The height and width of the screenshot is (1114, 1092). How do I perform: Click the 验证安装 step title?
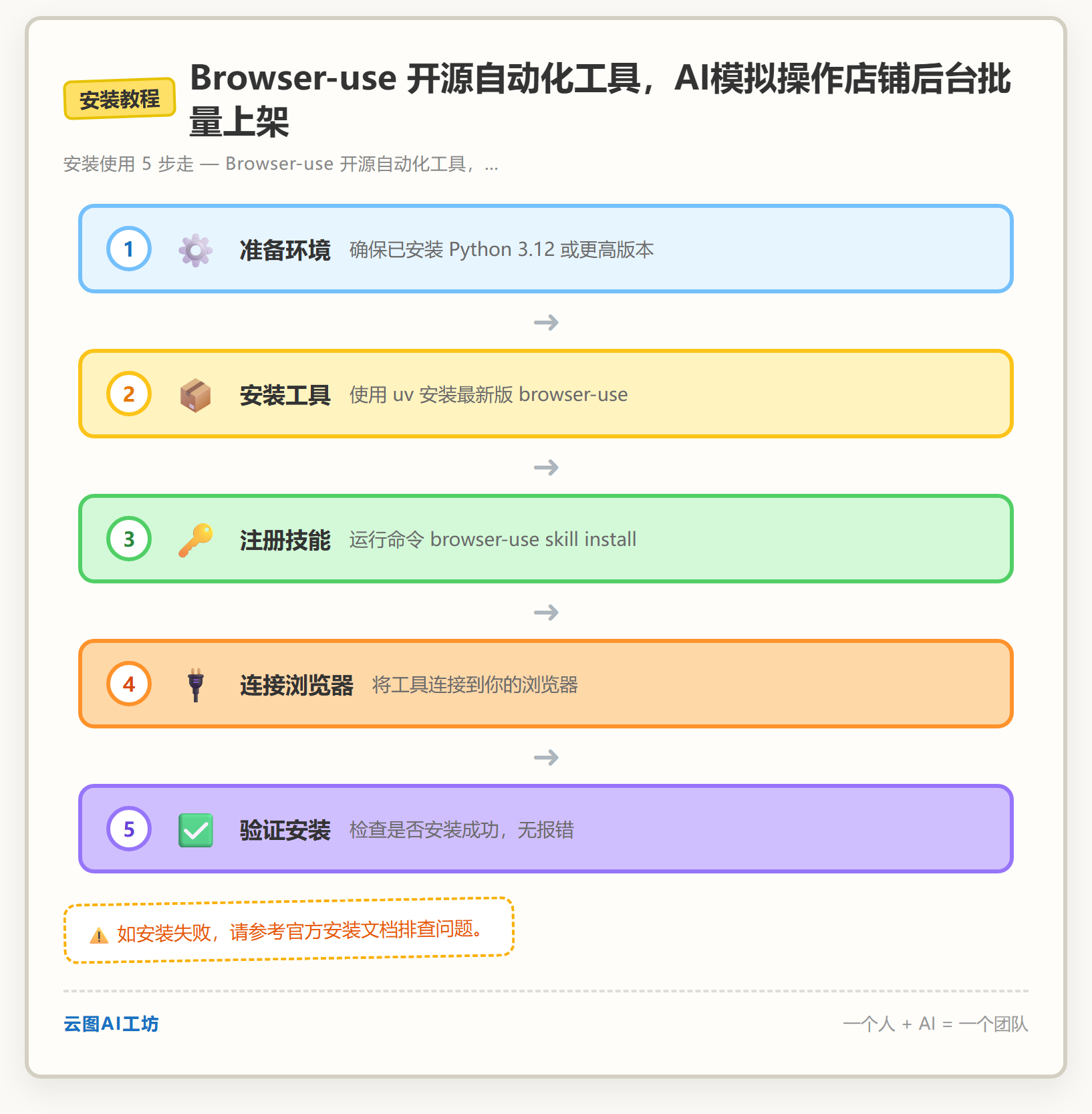(285, 830)
